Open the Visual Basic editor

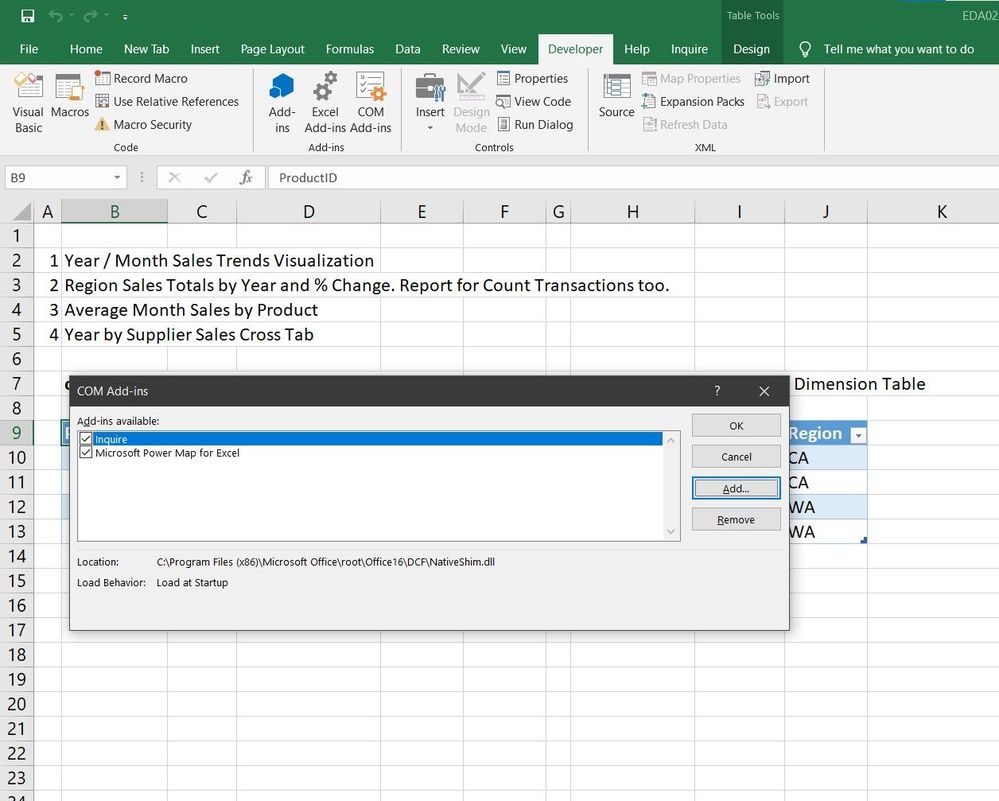click(x=29, y=103)
